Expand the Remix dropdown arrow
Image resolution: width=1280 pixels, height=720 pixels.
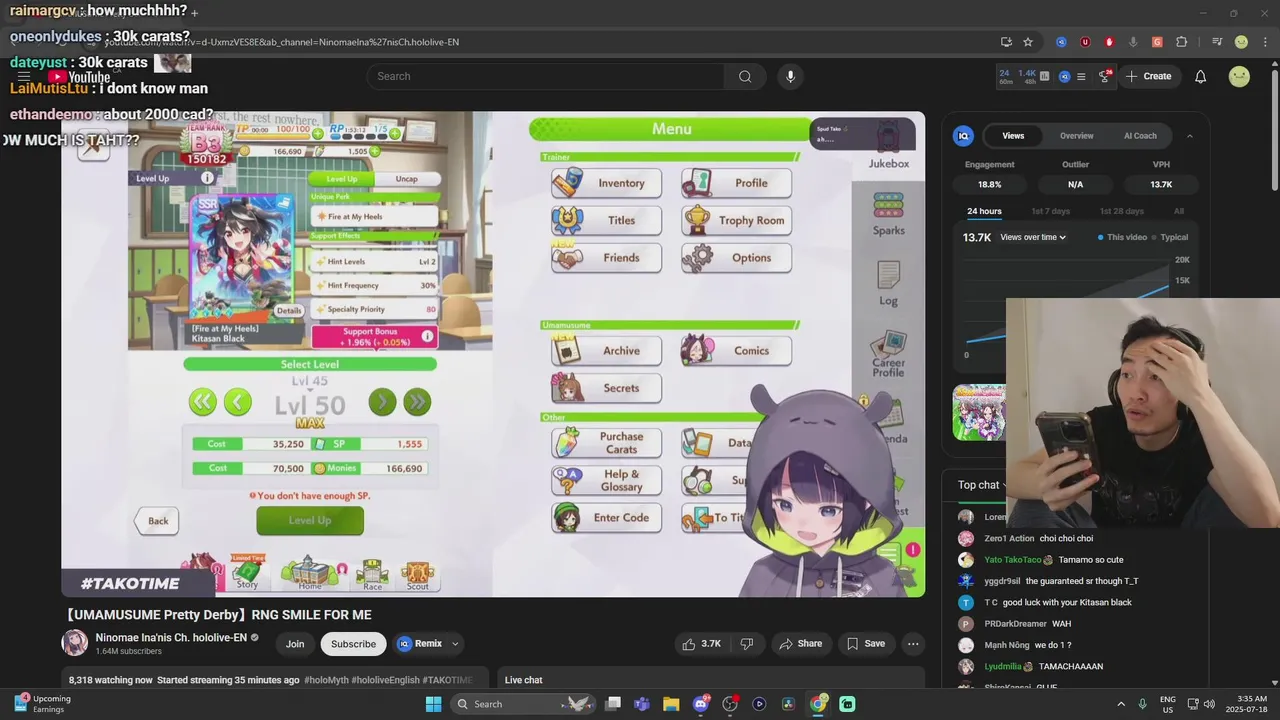click(455, 644)
